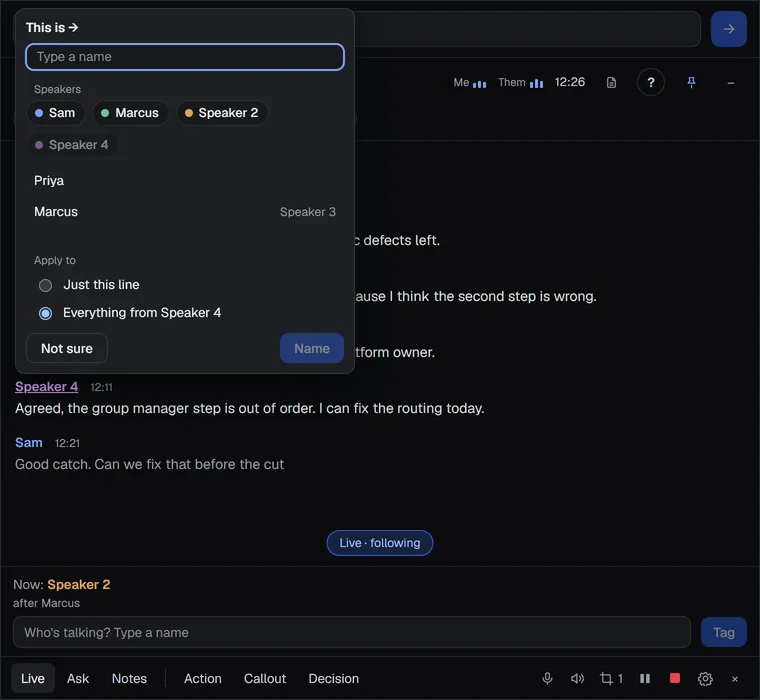Click the 'Agreed, the group manager step' line

250,409
